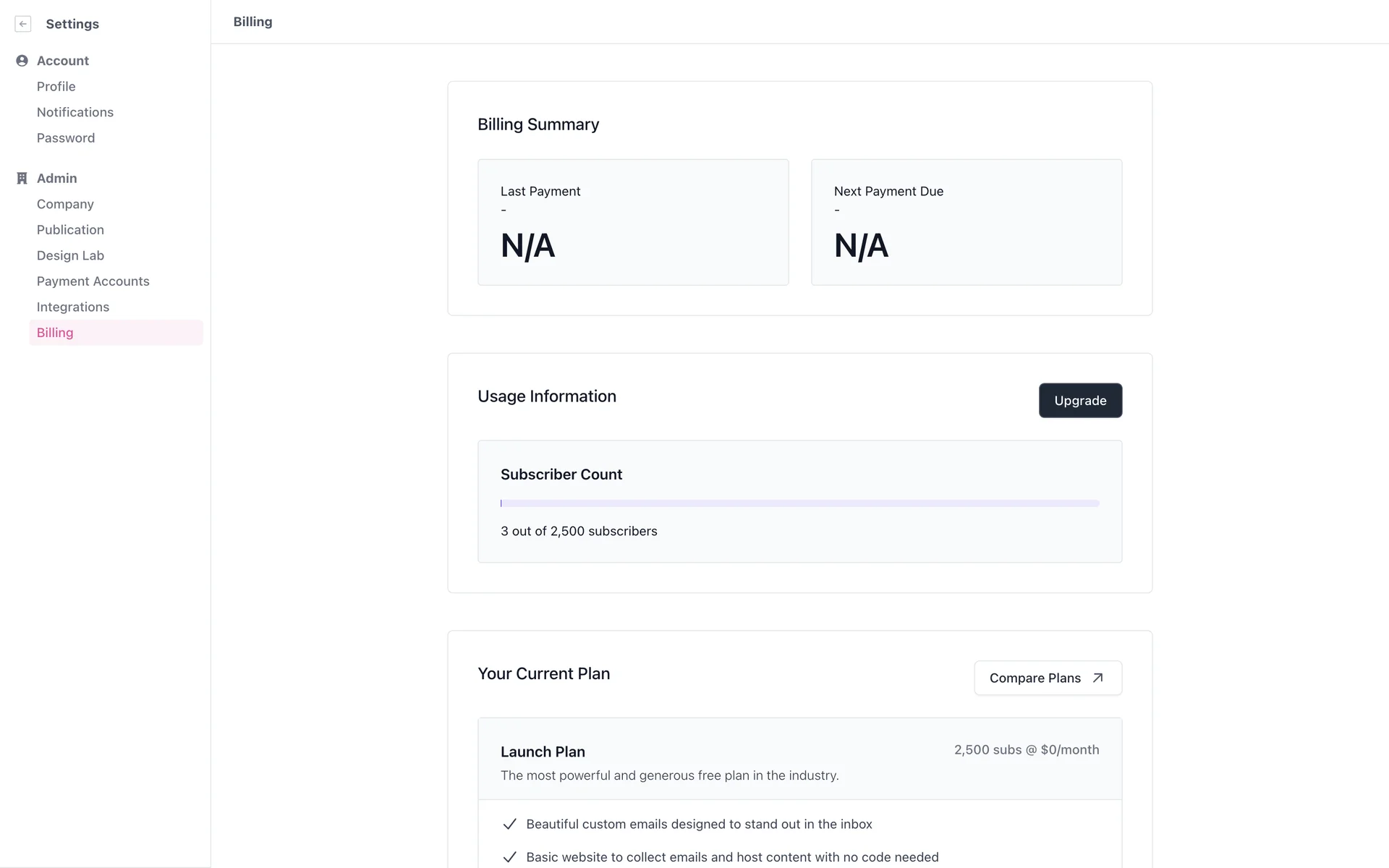1389x868 pixels.
Task: Click the Next Payment Due card
Action: pyautogui.click(x=967, y=222)
